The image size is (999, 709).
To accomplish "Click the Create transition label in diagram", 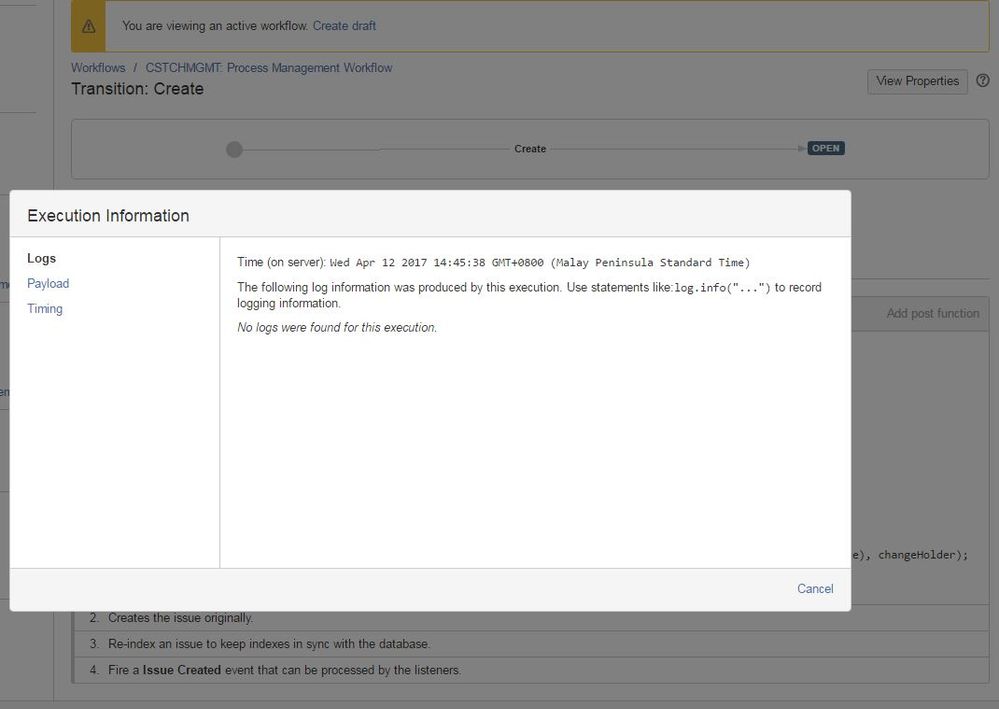I will [530, 149].
